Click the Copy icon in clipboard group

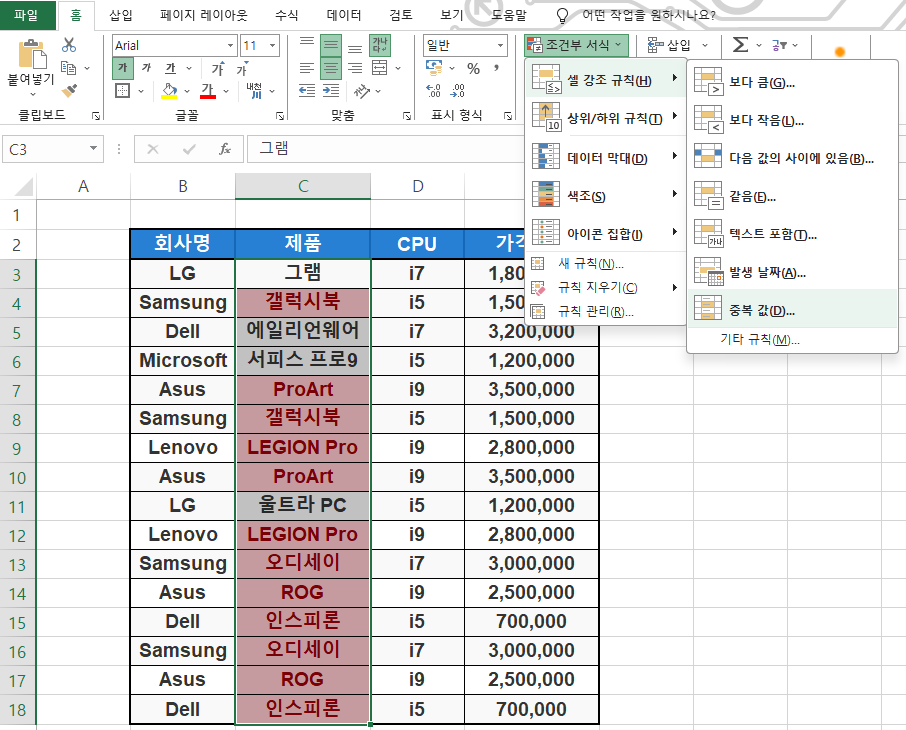[x=69, y=68]
